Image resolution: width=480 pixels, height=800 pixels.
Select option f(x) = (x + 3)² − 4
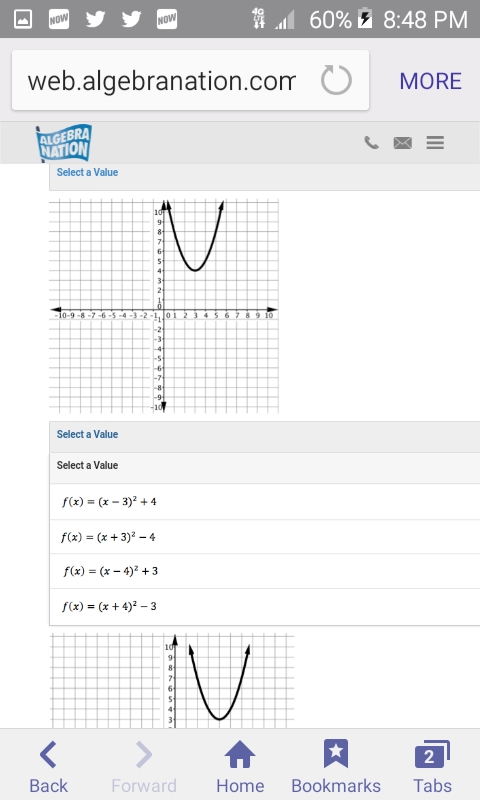(264, 537)
